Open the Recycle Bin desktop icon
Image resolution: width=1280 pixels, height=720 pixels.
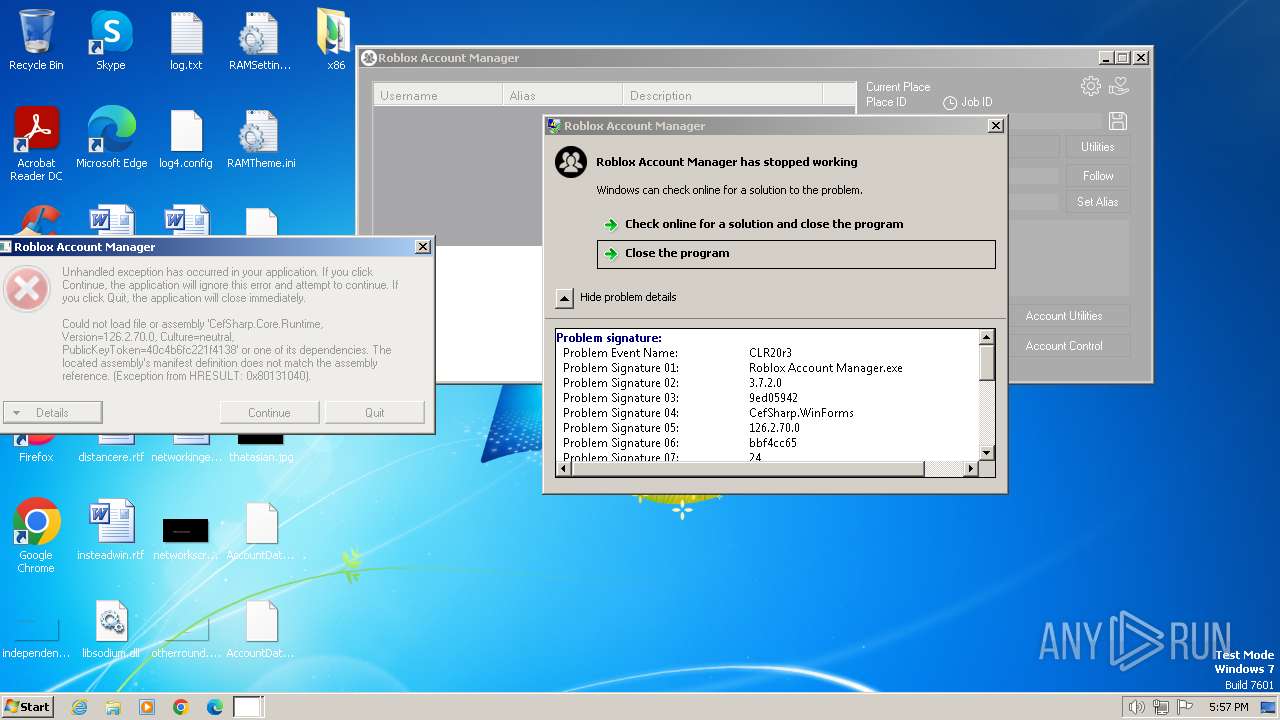[x=36, y=40]
